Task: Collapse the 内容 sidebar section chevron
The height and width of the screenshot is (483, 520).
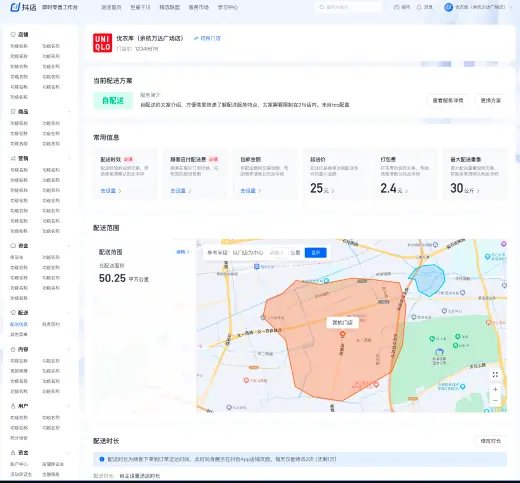Action: tap(69, 349)
